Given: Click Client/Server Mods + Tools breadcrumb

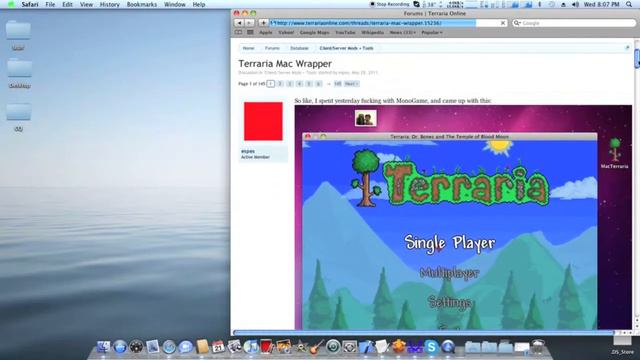Looking at the screenshot, I should [346, 48].
